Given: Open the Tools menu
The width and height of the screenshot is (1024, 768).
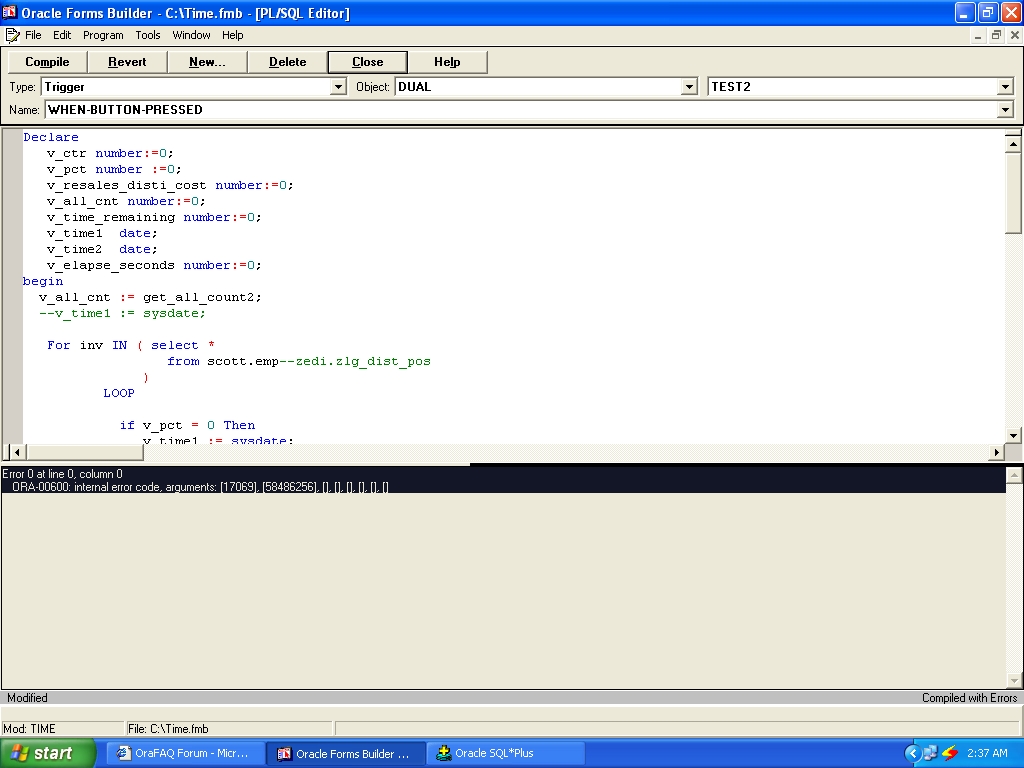Looking at the screenshot, I should point(148,35).
